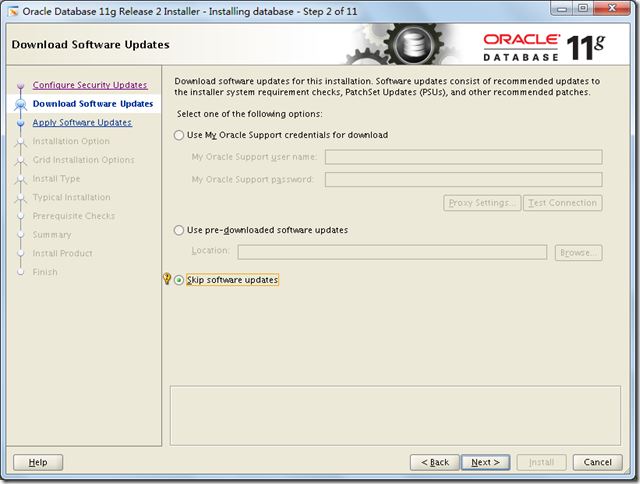Click the Typical Installation step label

click(71, 197)
